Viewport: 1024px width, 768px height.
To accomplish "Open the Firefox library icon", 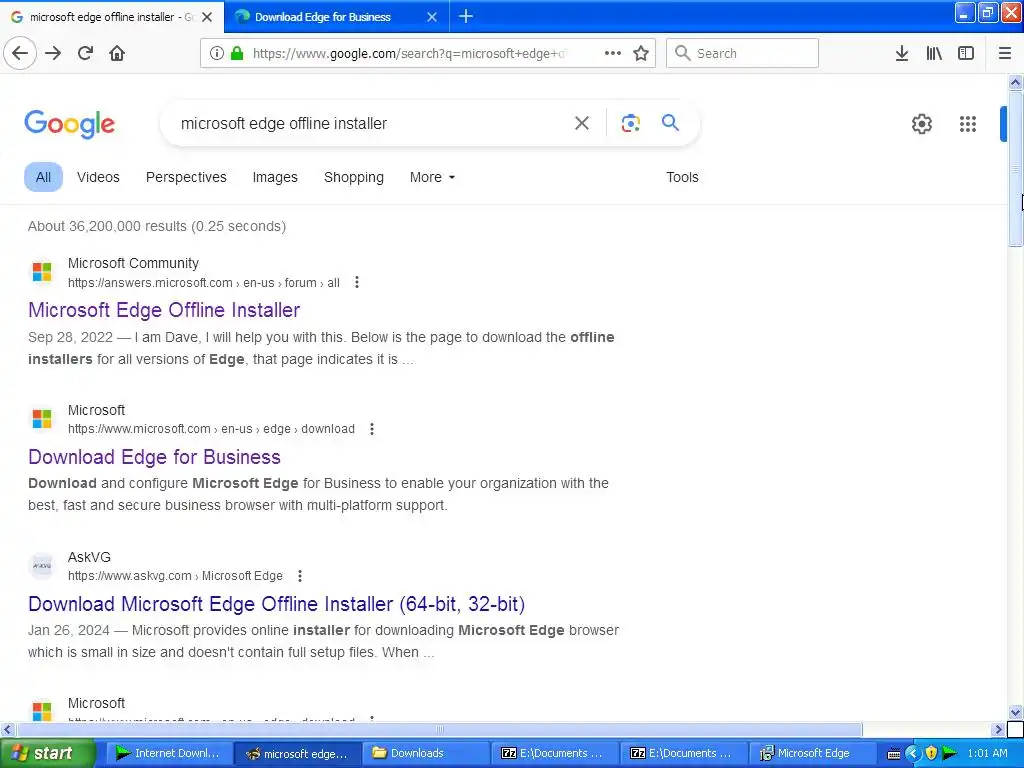I will 934,53.
